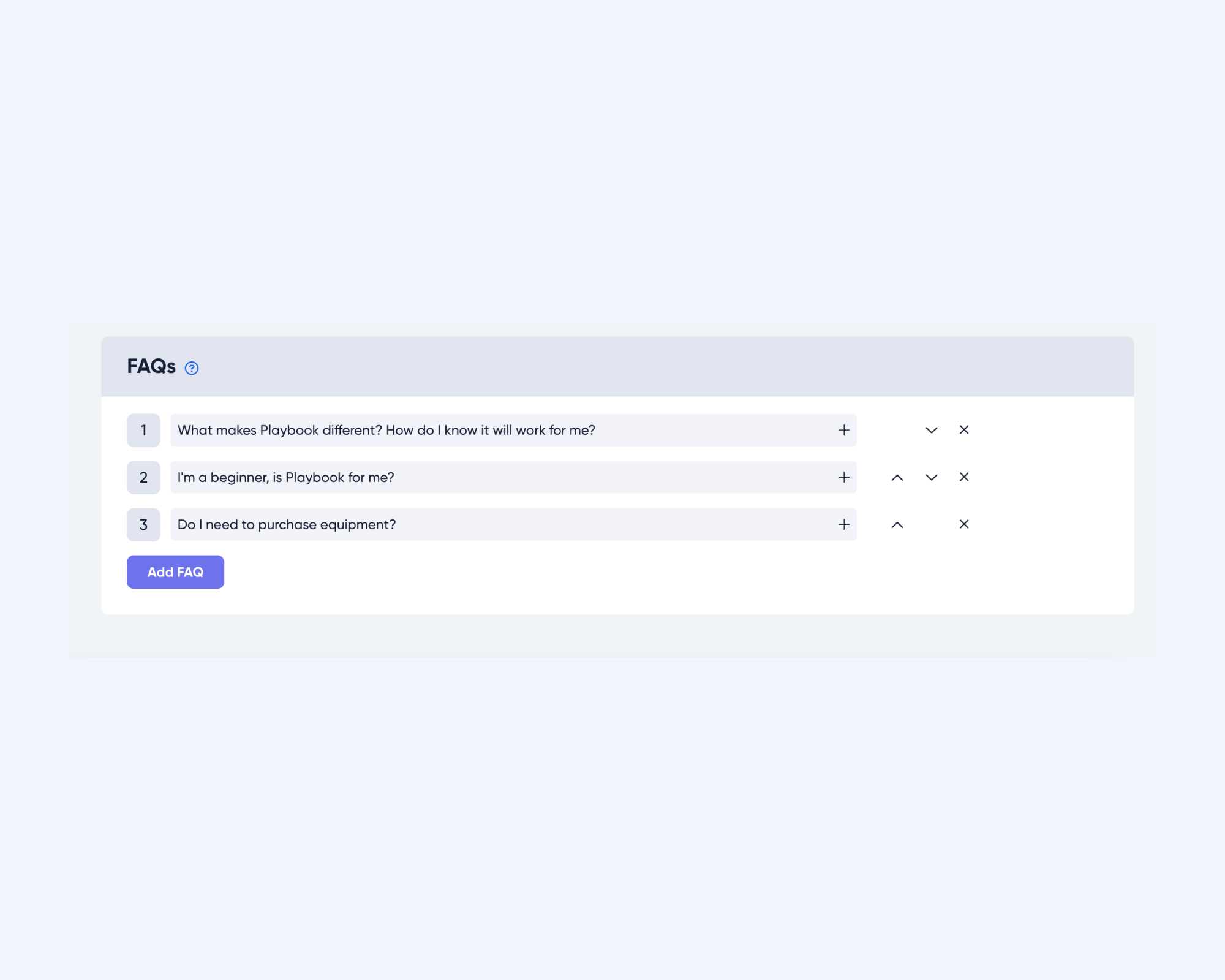Remove the purchase equipment FAQ with X
The image size is (1225, 980).
[964, 524]
